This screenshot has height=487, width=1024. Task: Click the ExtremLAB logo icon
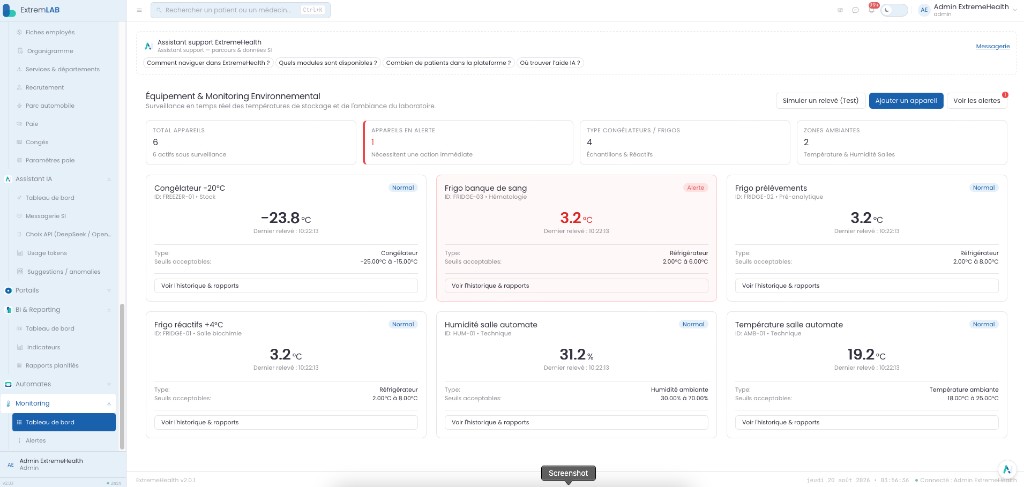[9, 10]
